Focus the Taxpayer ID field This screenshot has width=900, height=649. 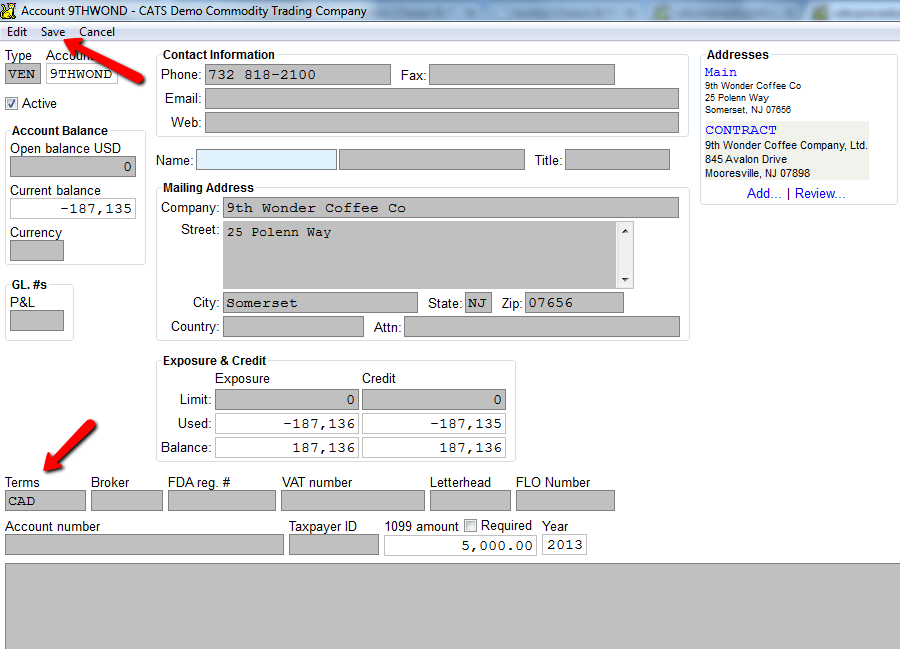(334, 545)
